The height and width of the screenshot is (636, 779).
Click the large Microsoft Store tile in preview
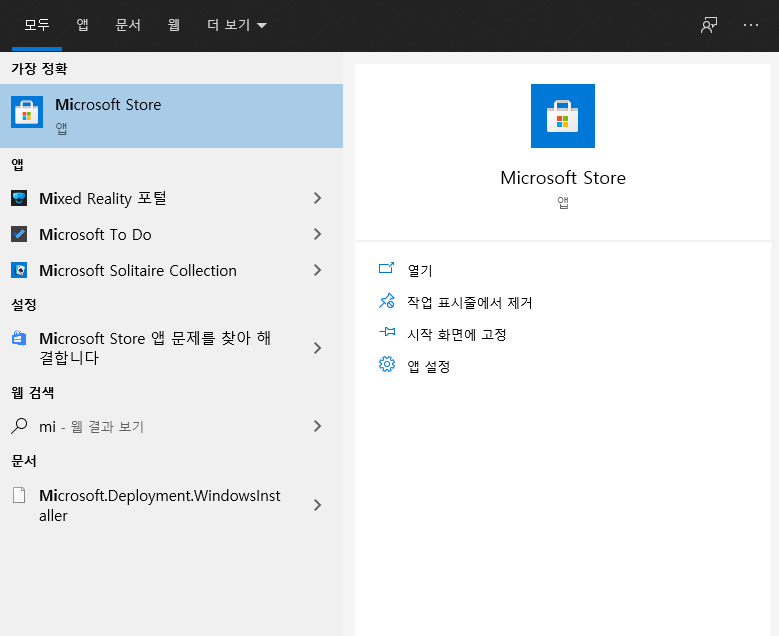[x=562, y=116]
